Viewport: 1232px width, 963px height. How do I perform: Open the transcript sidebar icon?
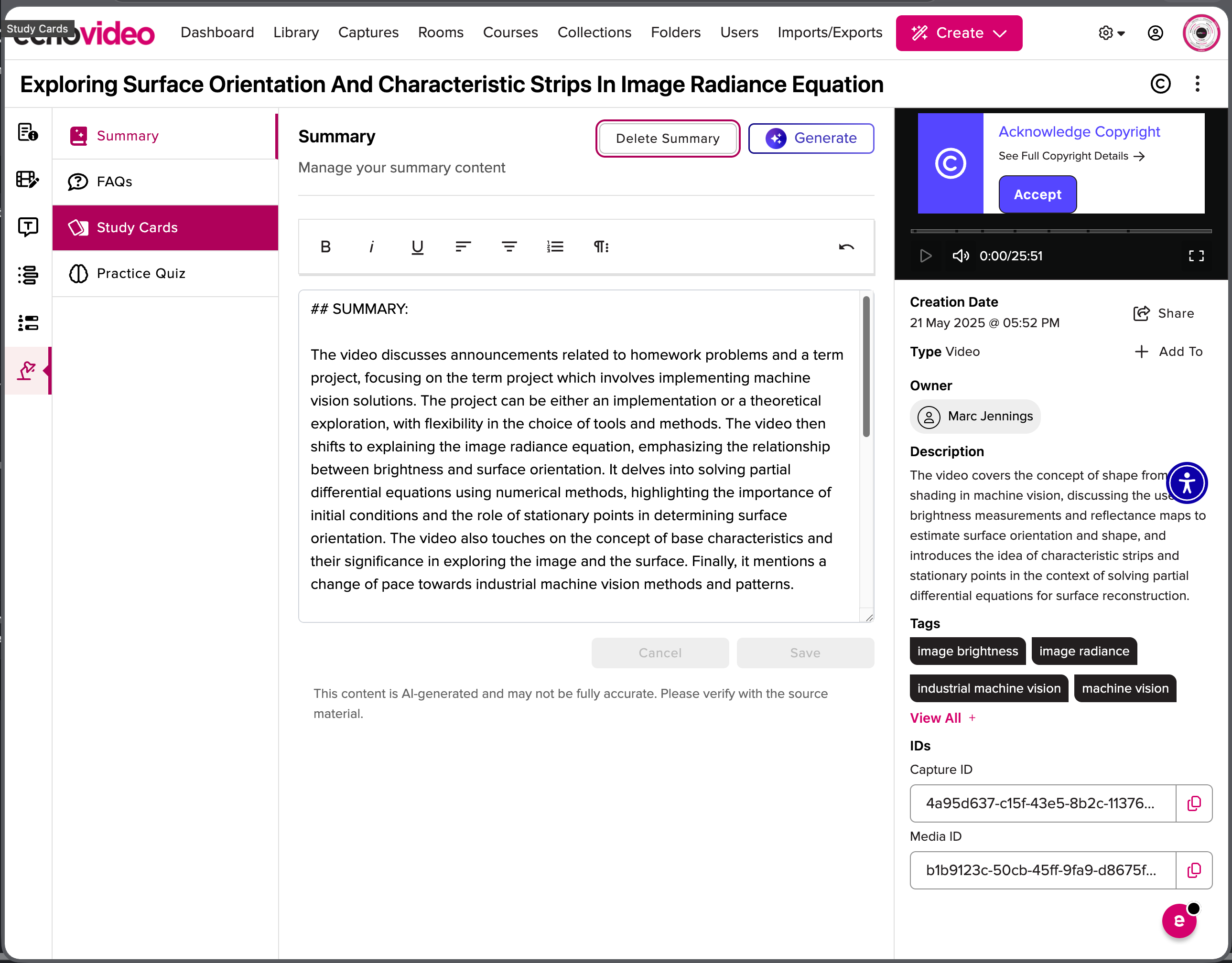(28, 226)
